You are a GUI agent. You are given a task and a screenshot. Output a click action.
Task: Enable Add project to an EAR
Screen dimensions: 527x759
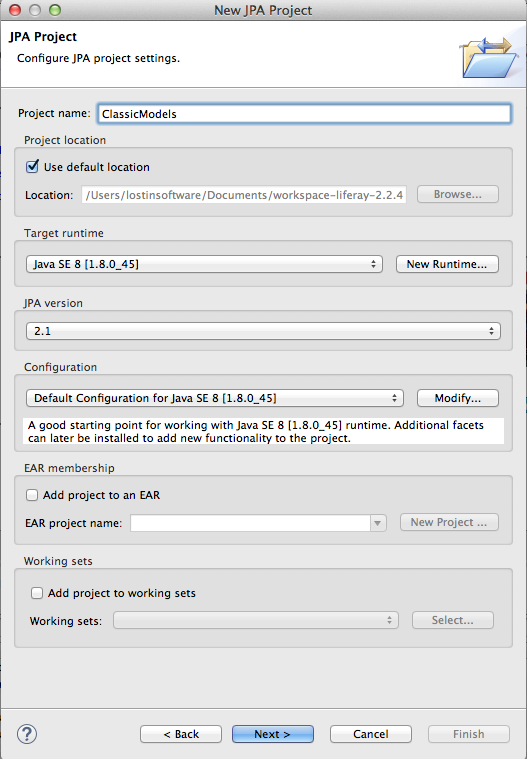click(x=32, y=495)
